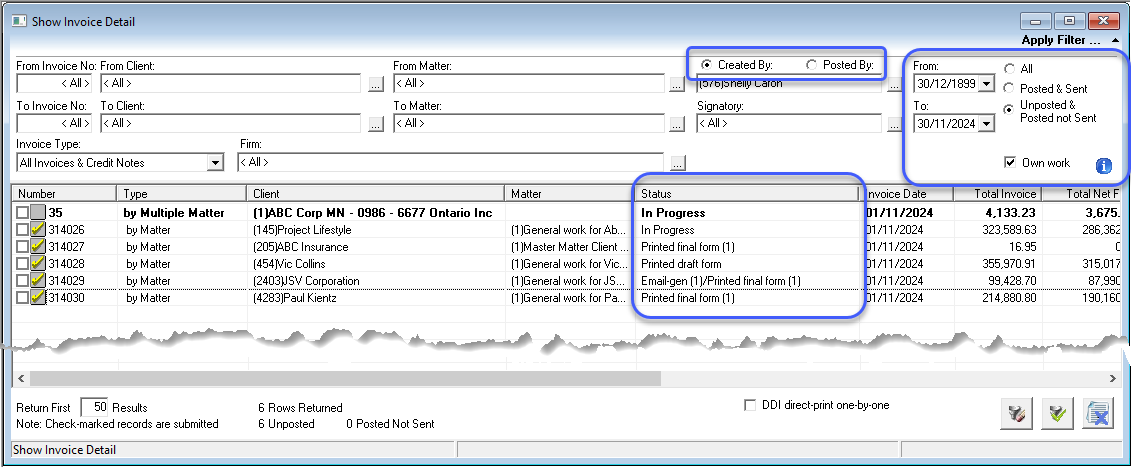Toggle the Own work checkbox

[x=1010, y=162]
